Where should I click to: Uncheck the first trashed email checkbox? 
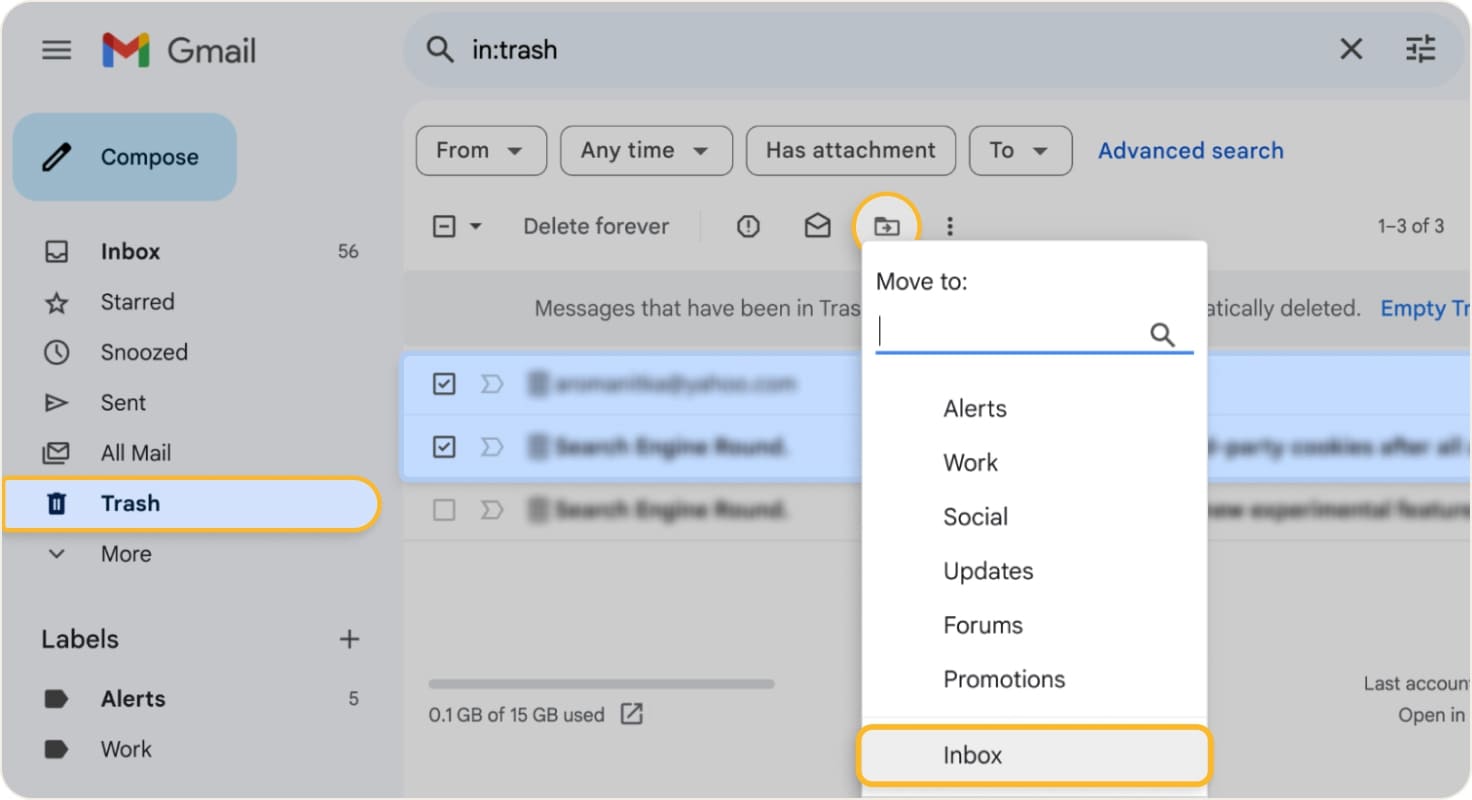coord(444,384)
